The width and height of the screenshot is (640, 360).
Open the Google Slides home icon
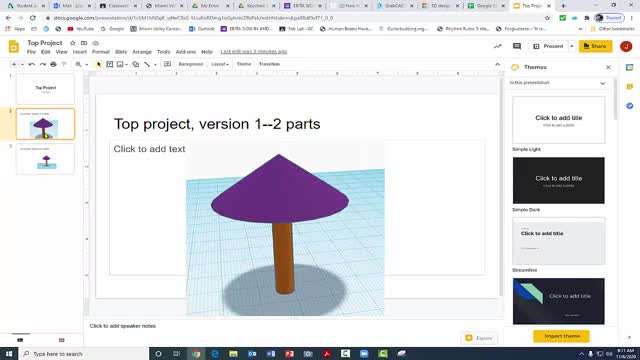[x=13, y=47]
